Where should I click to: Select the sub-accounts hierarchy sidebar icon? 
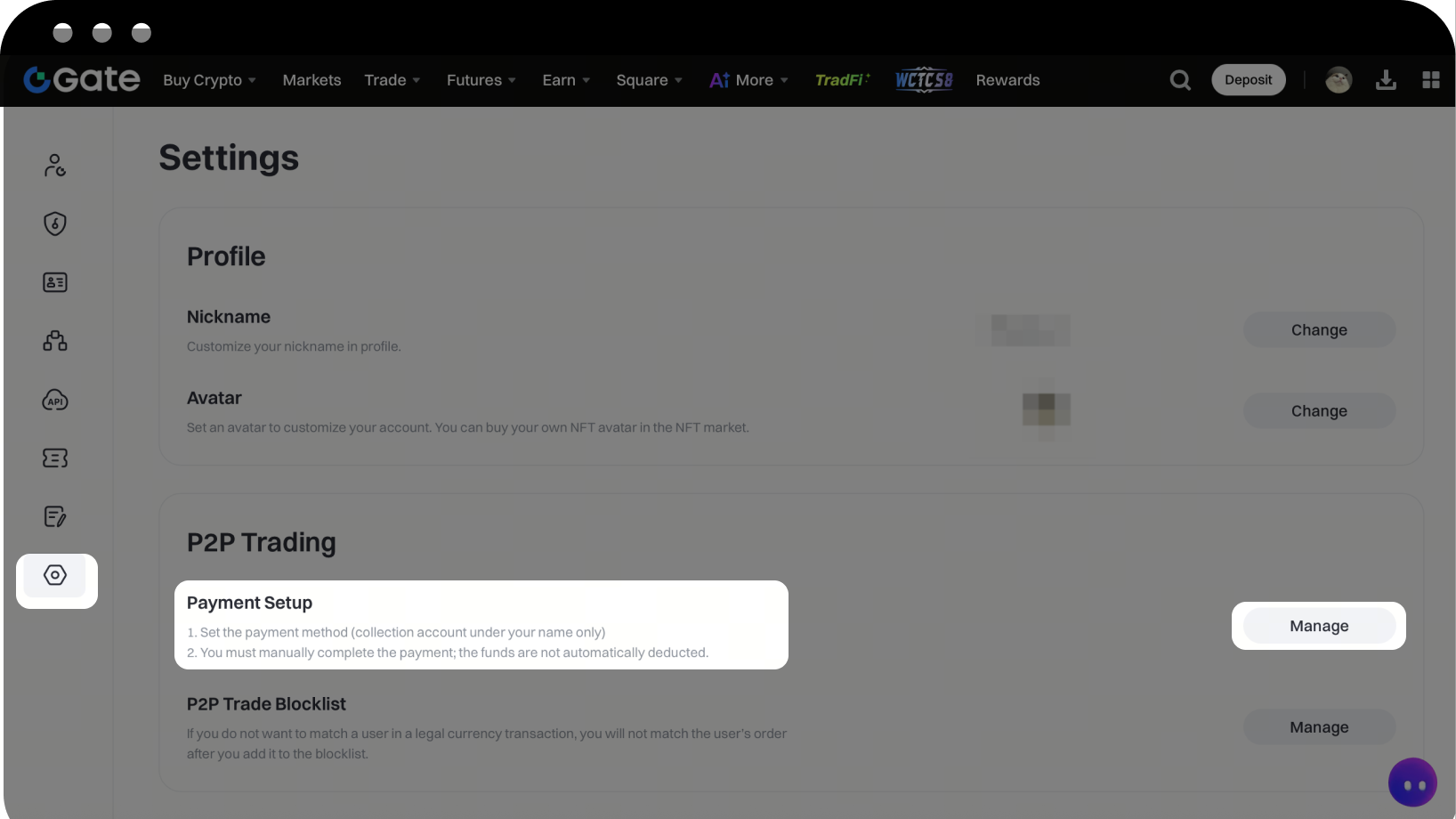pos(55,341)
